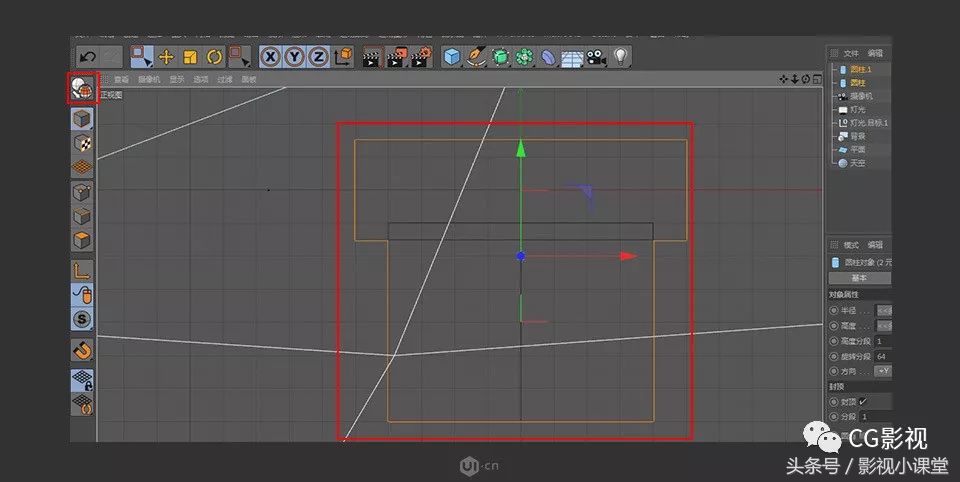Switch to Model mode cube icon
The width and height of the screenshot is (960, 482).
tap(82, 118)
